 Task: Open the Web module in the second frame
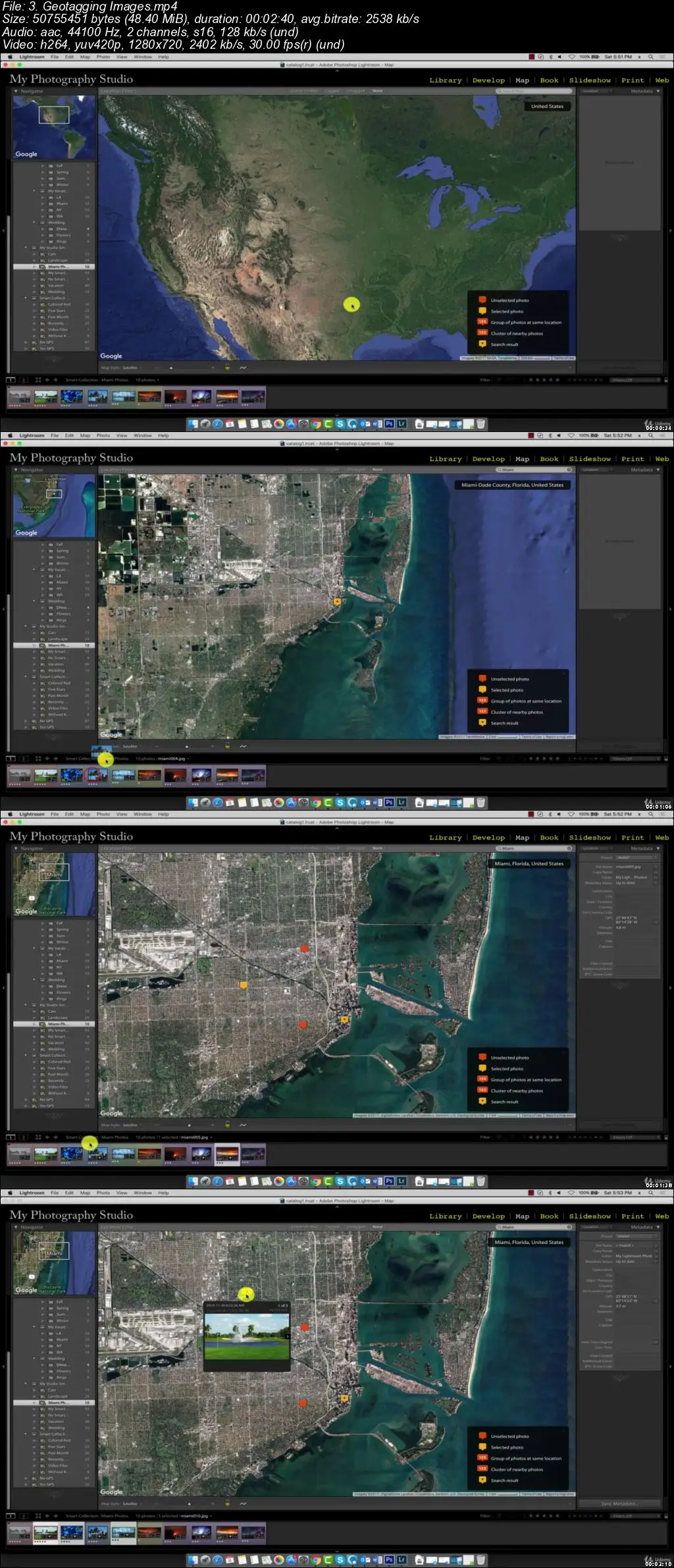(x=661, y=459)
